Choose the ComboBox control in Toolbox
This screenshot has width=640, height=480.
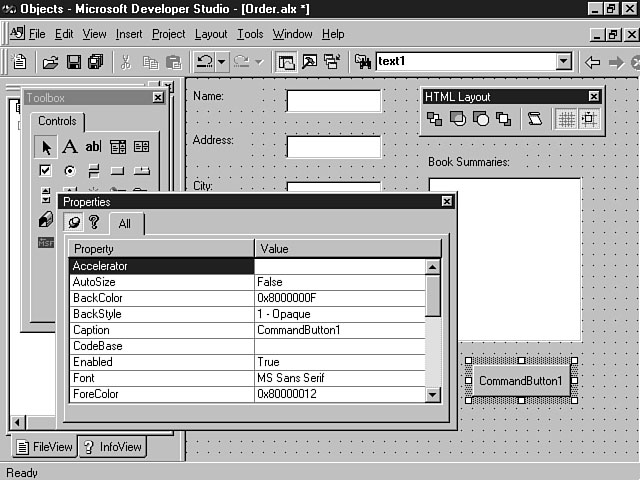click(118, 147)
